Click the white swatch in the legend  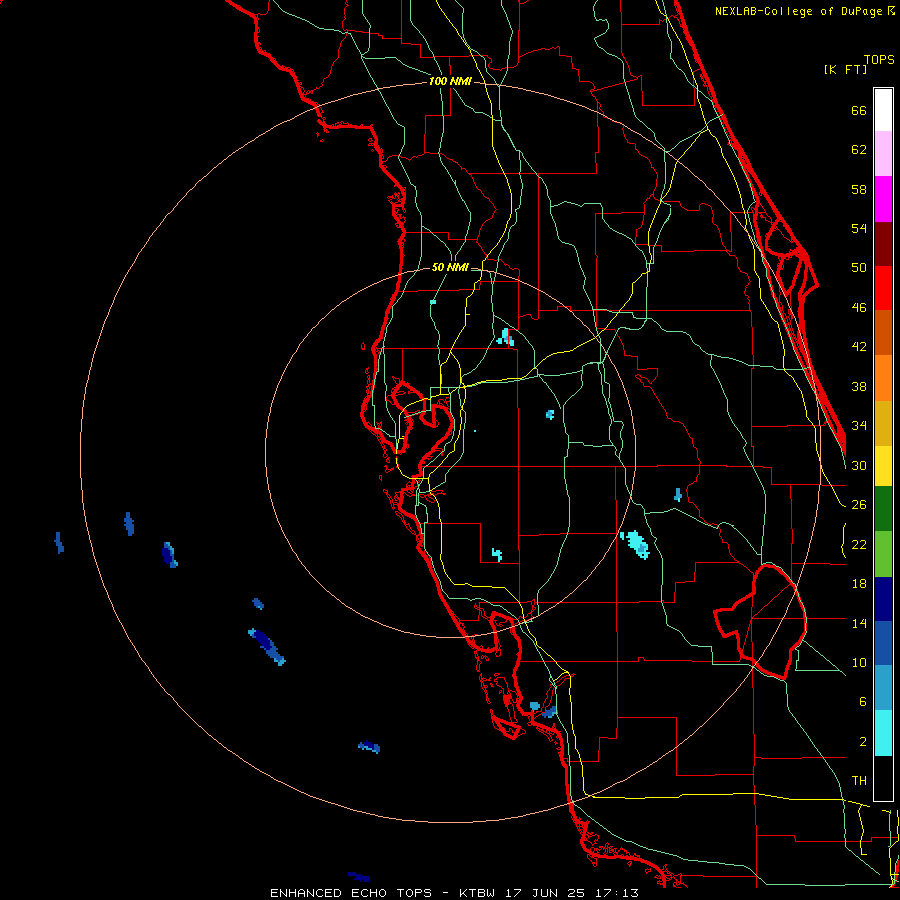883,110
